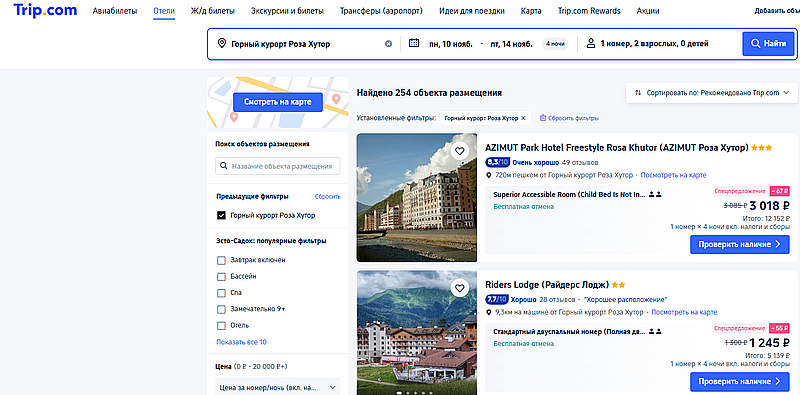Click the location pin icon in search bar

[x=221, y=43]
